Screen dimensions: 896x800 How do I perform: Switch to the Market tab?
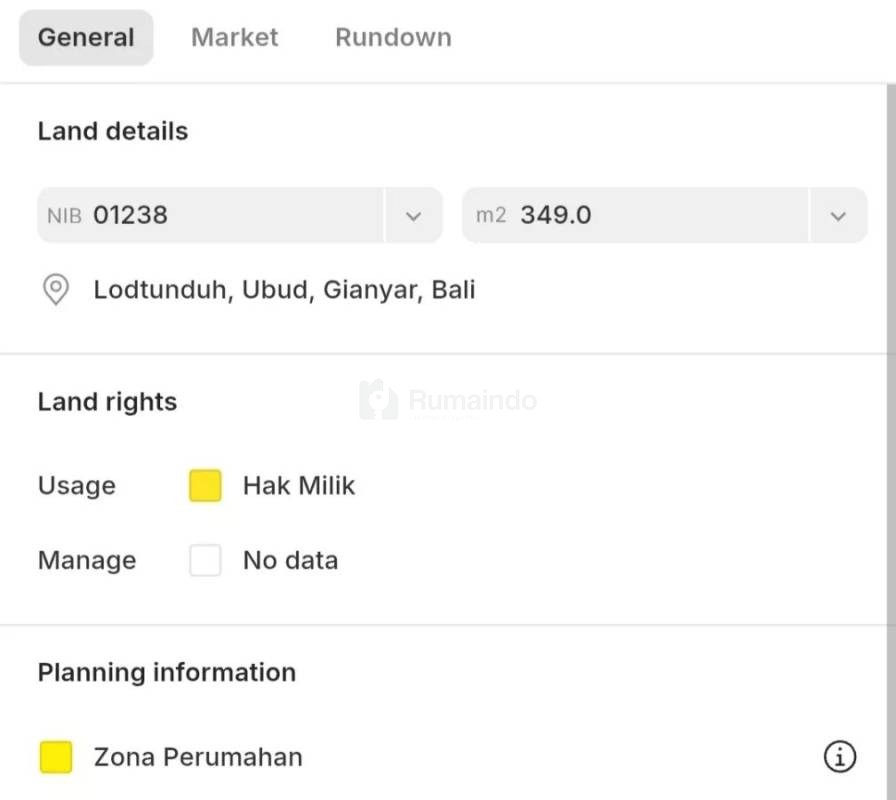click(x=234, y=38)
